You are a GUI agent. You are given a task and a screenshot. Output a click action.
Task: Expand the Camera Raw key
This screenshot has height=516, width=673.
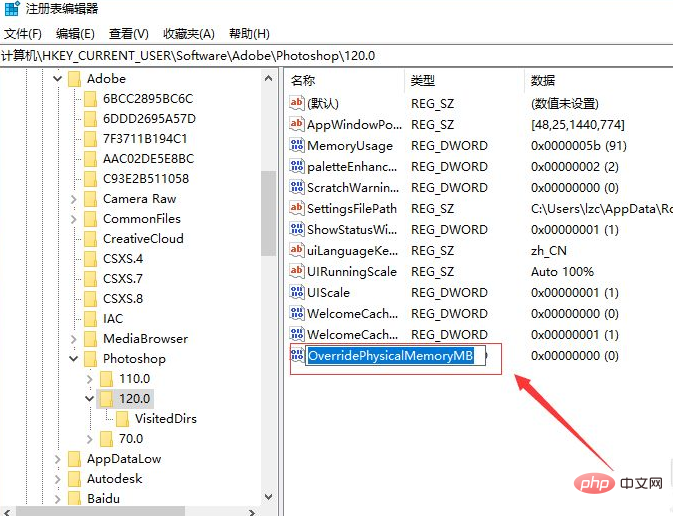coord(73,199)
